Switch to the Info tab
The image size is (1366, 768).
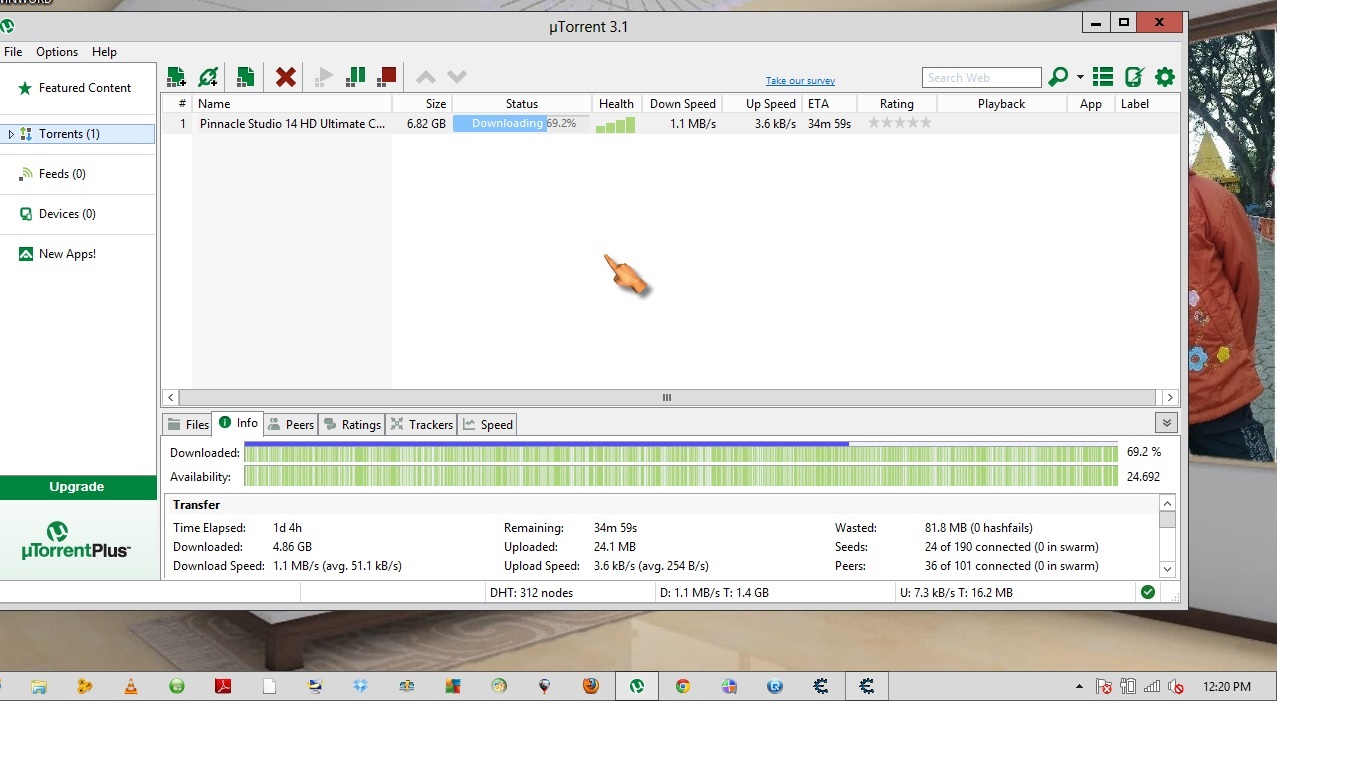238,423
